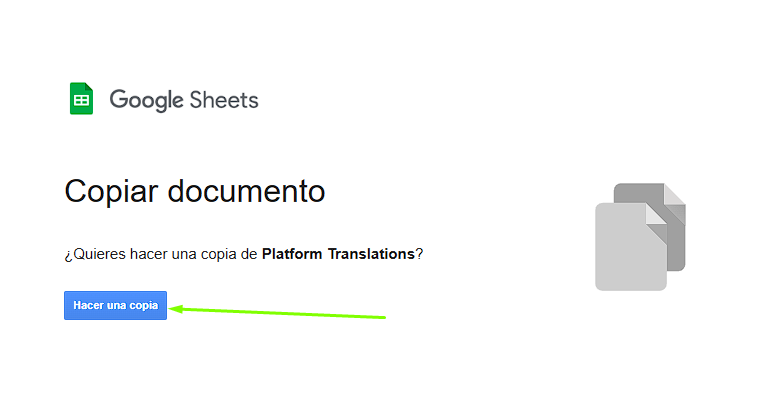The height and width of the screenshot is (407, 770).
Task: Click the green arrow's pointed head
Action: (174, 309)
